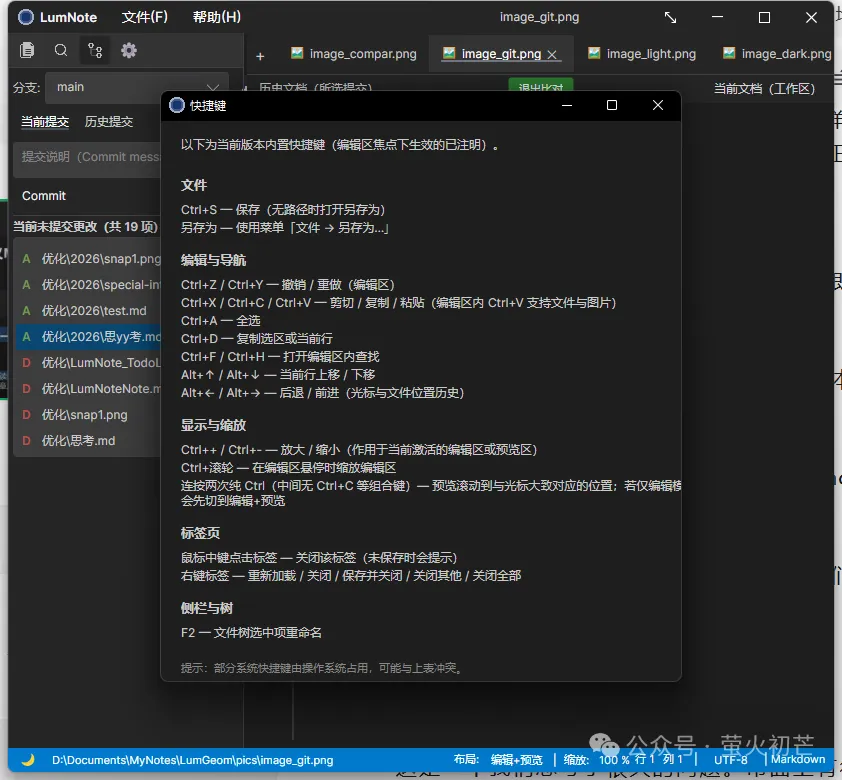Click 当前未提交更改 (共 19 项) header
This screenshot has height=780, width=842.
click(x=85, y=227)
